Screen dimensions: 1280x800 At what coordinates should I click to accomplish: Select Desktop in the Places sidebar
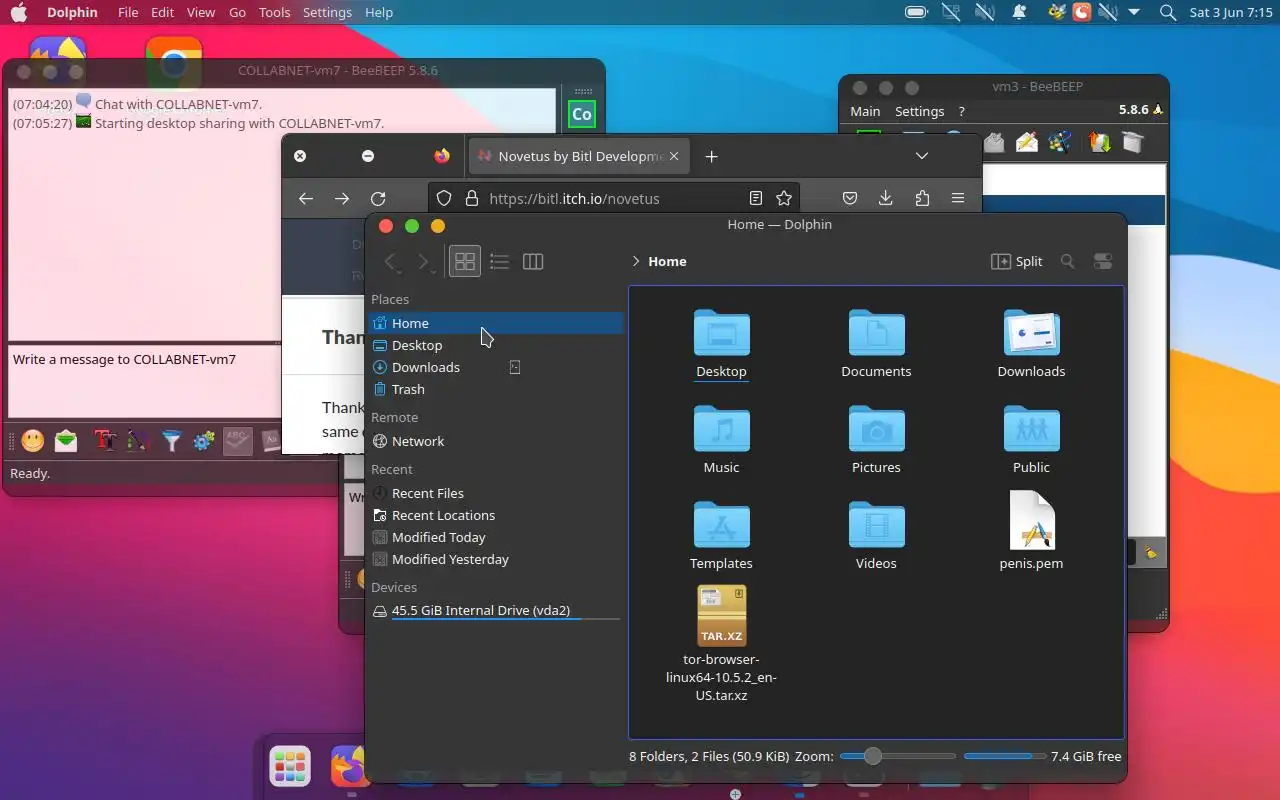pos(496,345)
